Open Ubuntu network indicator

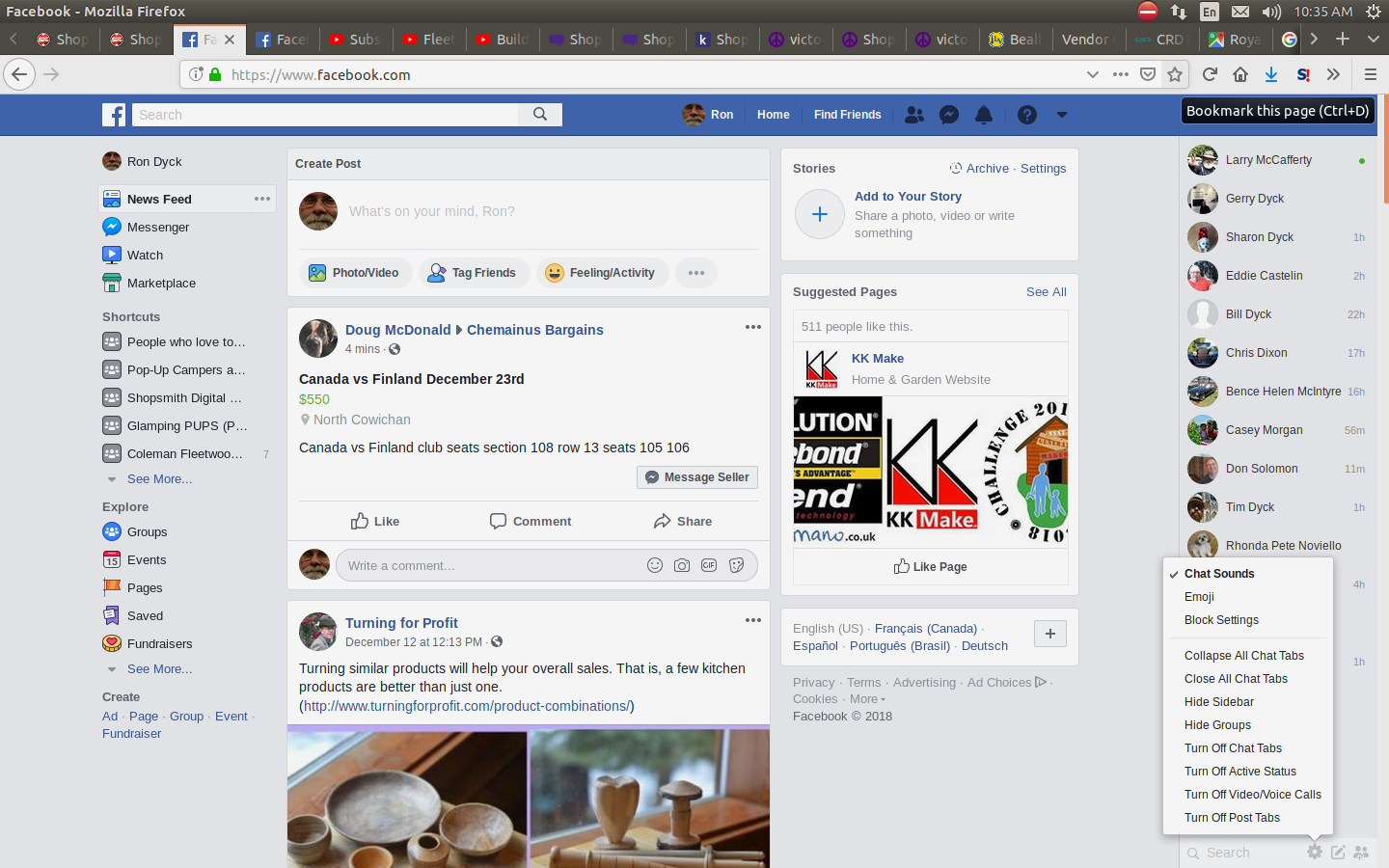[1179, 12]
